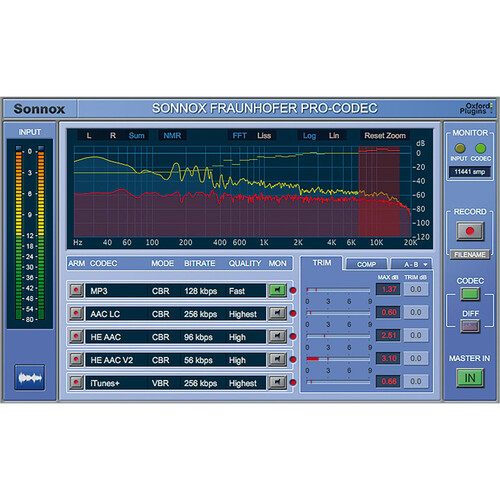Monitor the HE AAC codec speaker button
Image resolution: width=500 pixels, height=500 pixels.
tap(278, 336)
